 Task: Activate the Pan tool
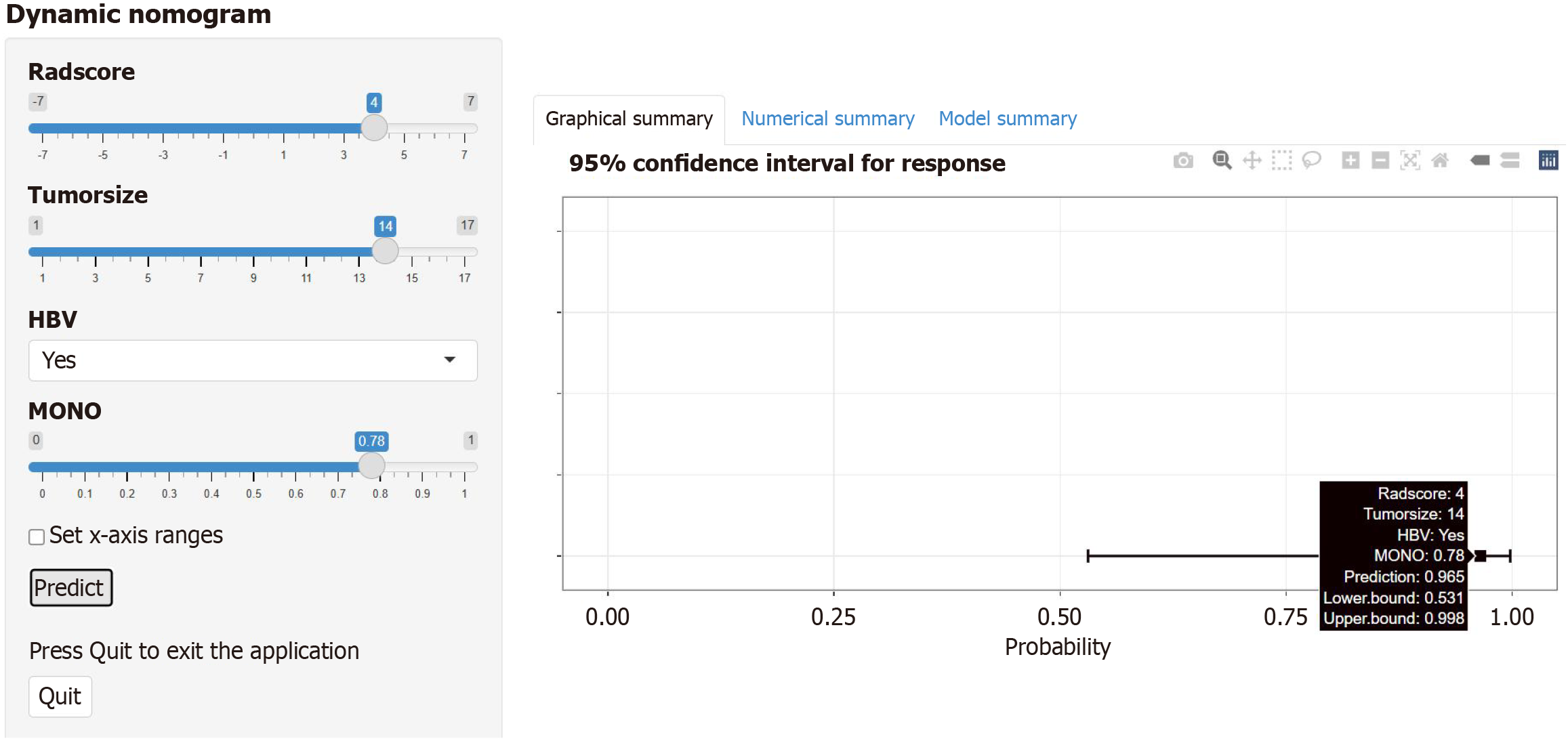1252,161
